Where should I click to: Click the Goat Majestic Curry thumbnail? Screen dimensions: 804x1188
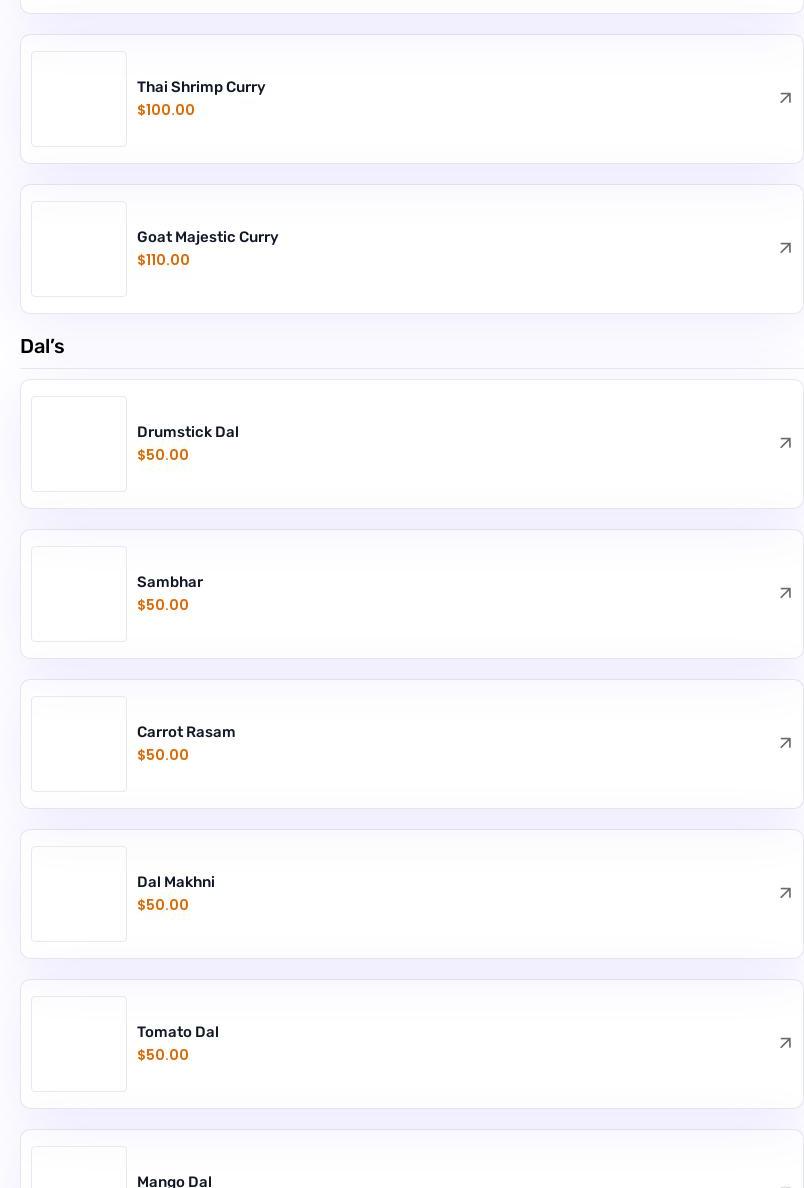coord(79,249)
